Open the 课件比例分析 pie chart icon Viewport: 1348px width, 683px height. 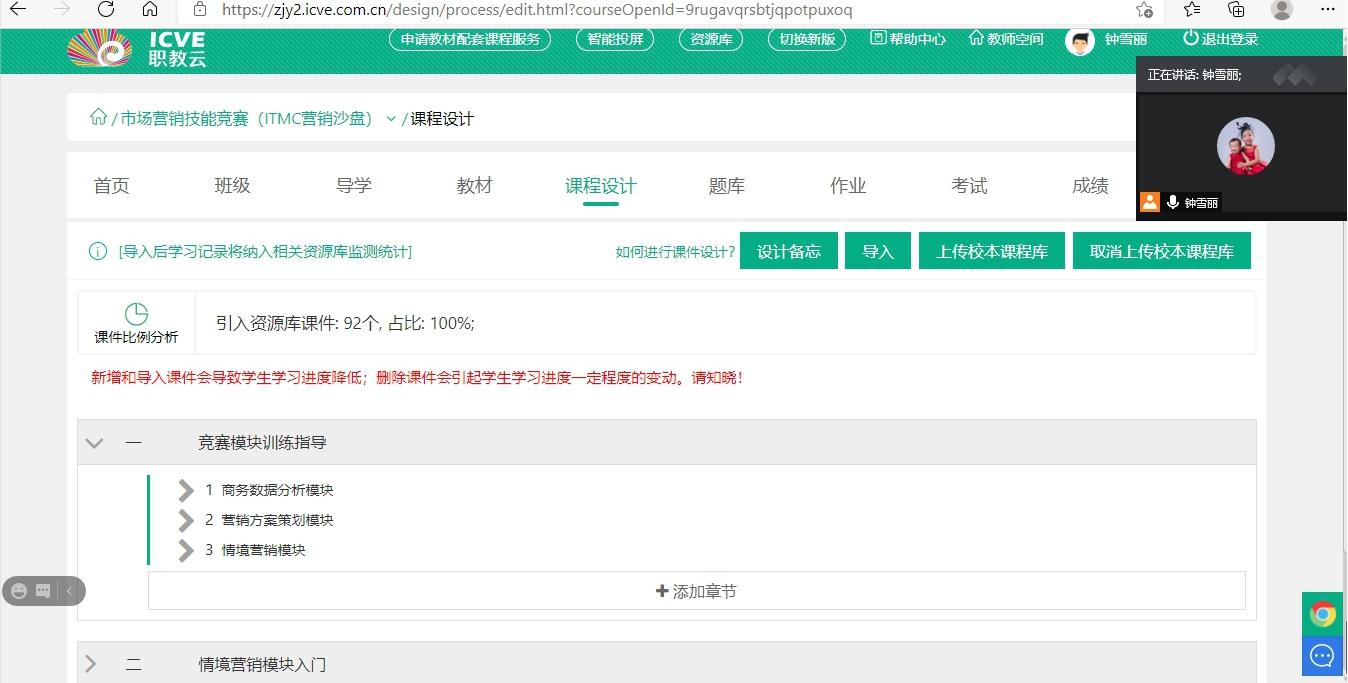point(136,313)
